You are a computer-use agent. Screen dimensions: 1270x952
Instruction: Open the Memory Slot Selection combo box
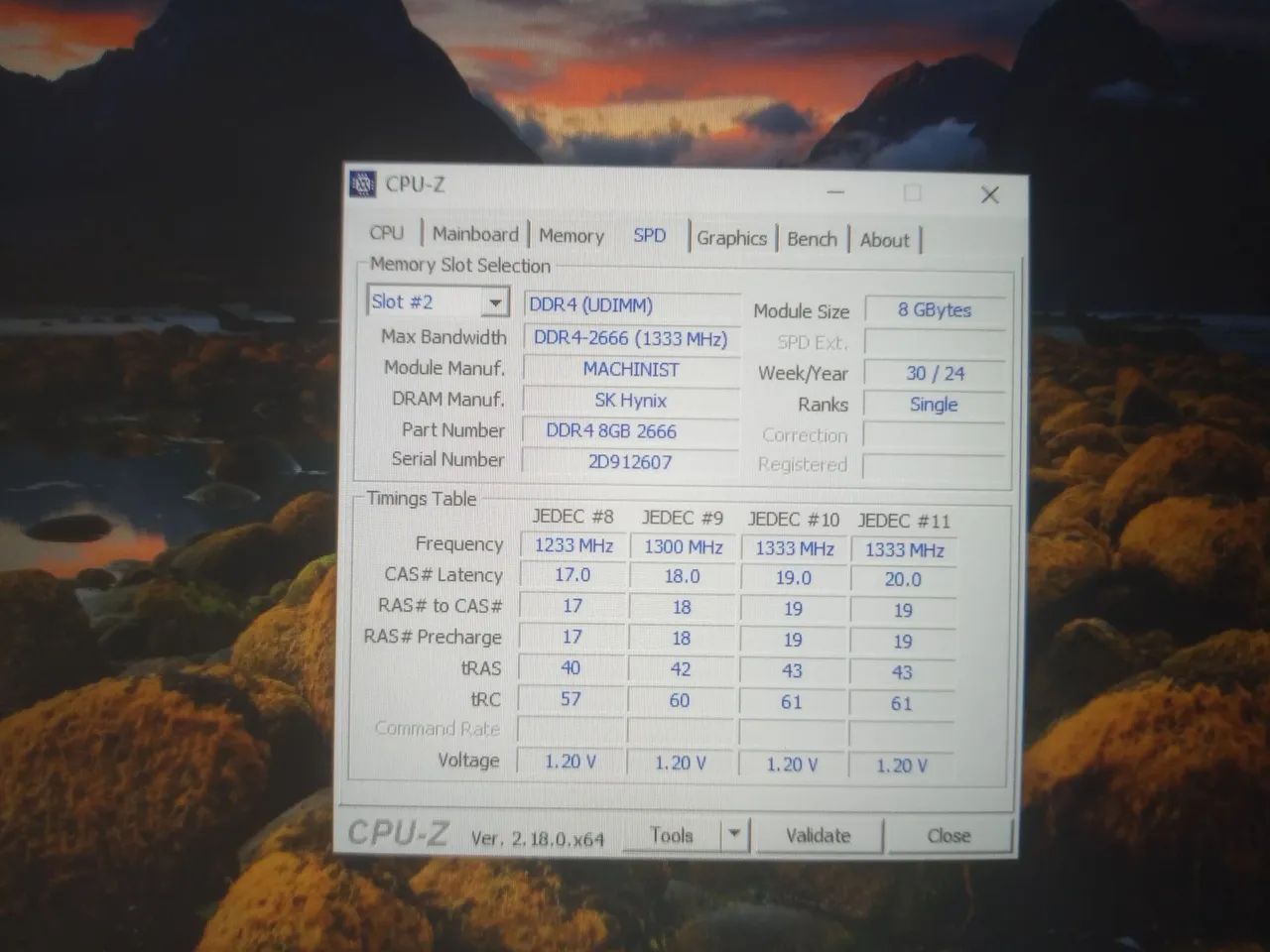pyautogui.click(x=437, y=301)
